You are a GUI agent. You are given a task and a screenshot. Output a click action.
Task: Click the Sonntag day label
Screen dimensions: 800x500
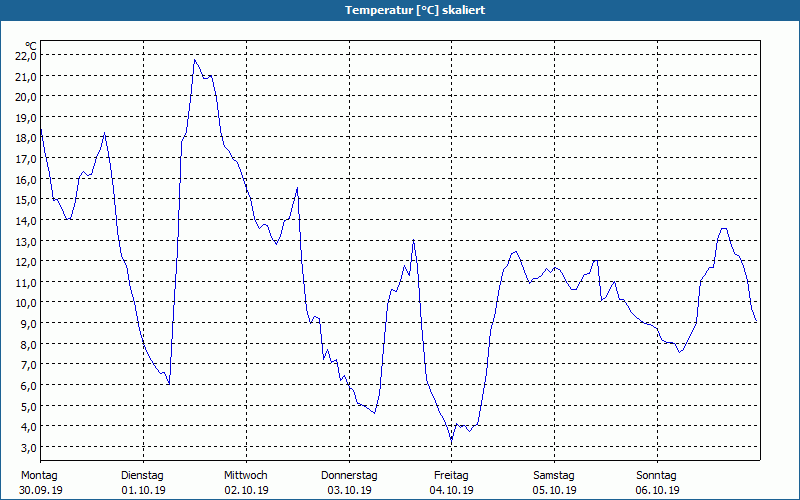click(657, 476)
